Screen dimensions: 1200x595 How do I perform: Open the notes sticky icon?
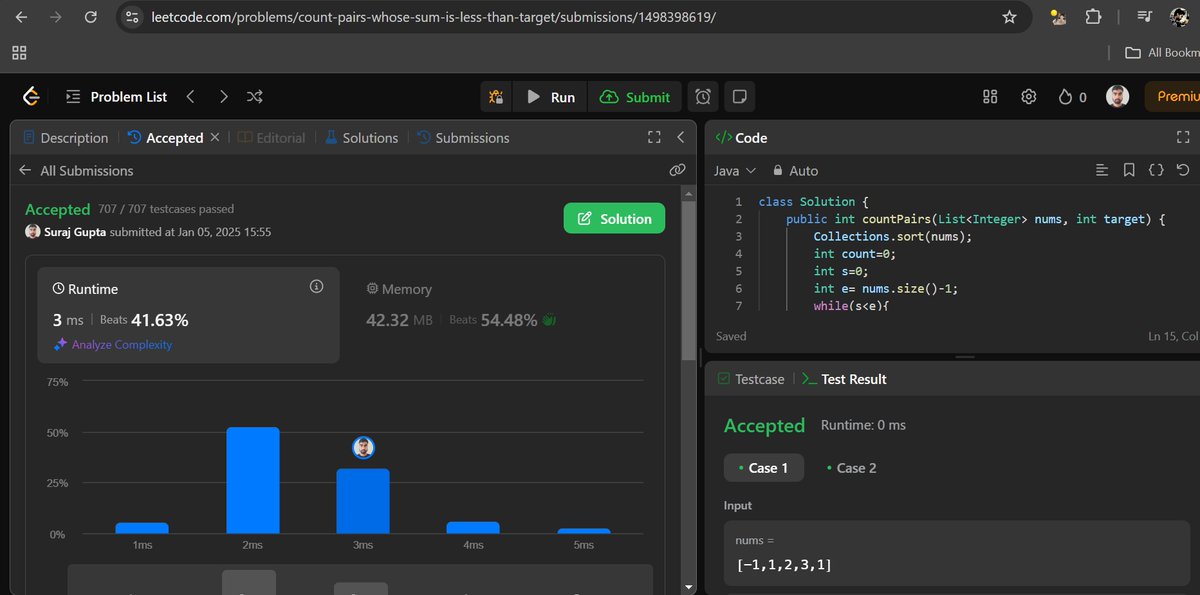click(x=740, y=97)
